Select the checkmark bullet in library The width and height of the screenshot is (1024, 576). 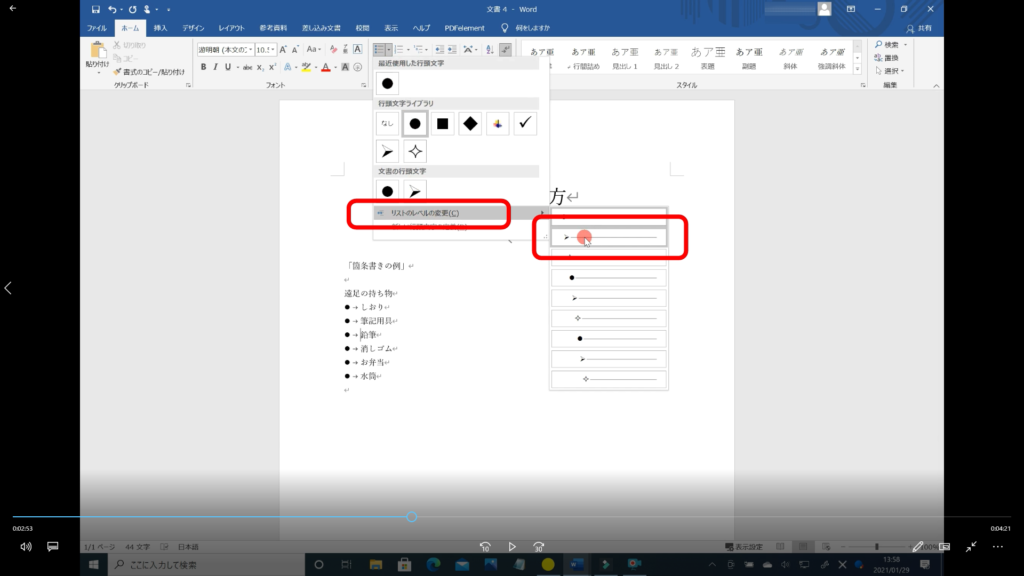click(525, 124)
